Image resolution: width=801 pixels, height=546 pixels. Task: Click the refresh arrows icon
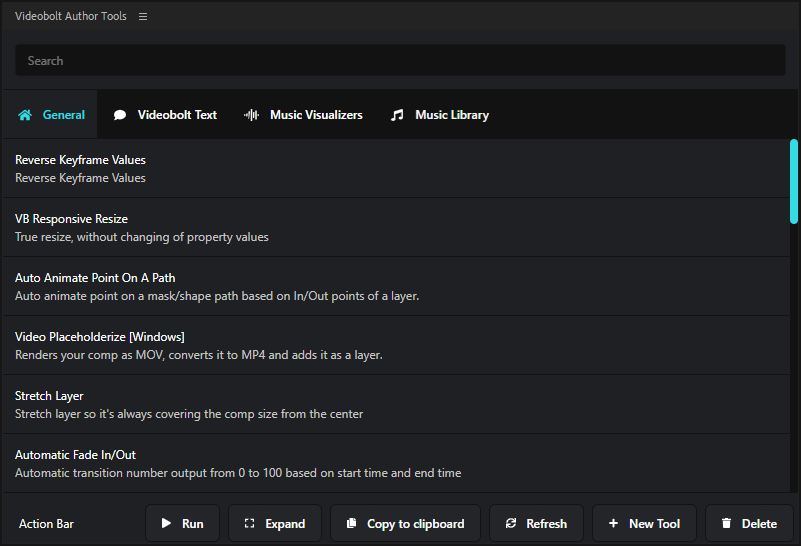tap(511, 523)
